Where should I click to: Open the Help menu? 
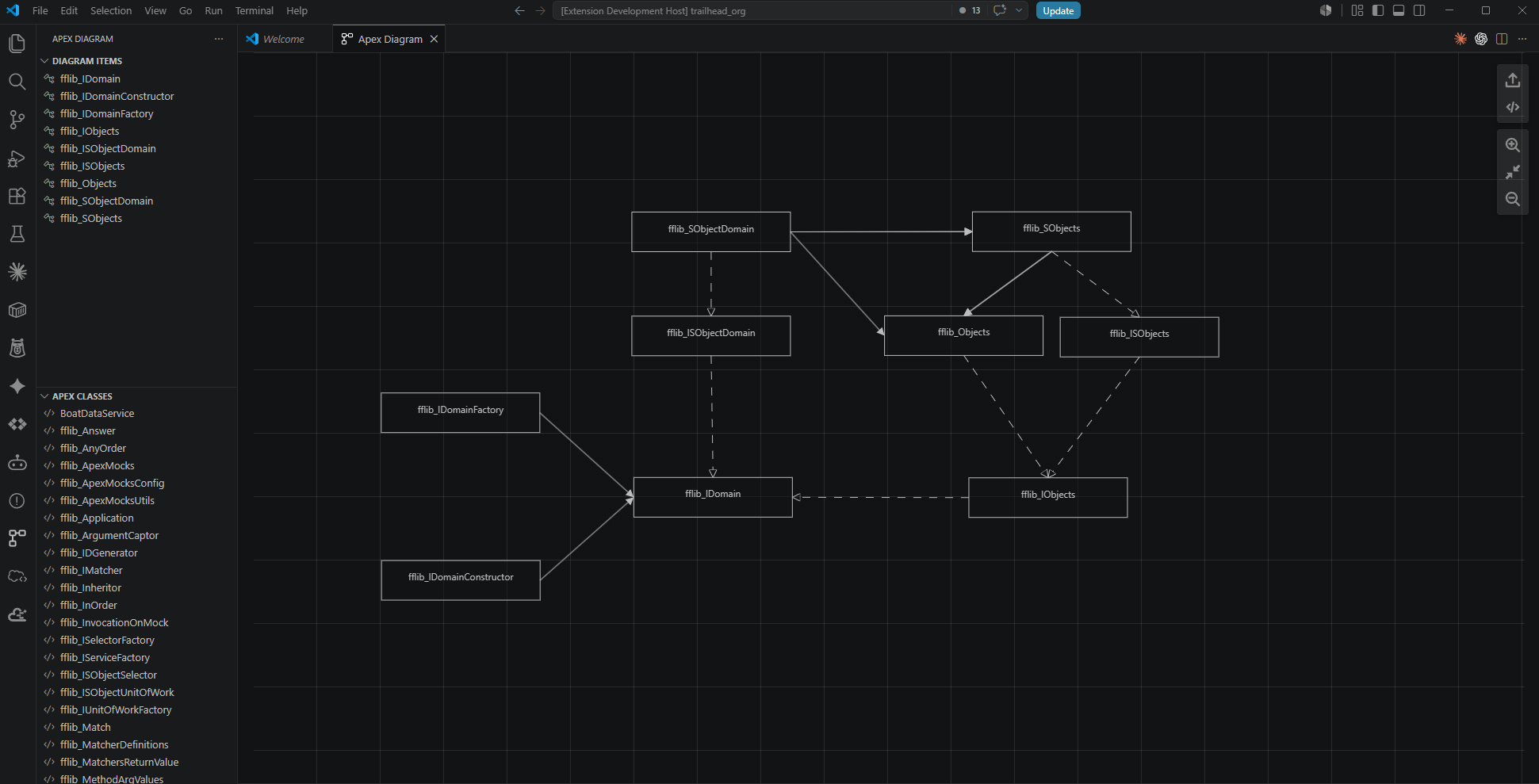click(297, 10)
